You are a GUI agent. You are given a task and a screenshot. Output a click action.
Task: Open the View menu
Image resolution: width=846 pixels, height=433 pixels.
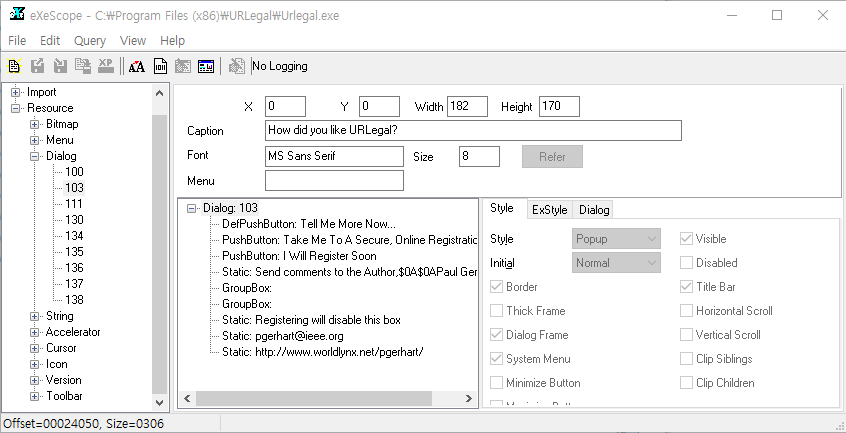[x=133, y=40]
